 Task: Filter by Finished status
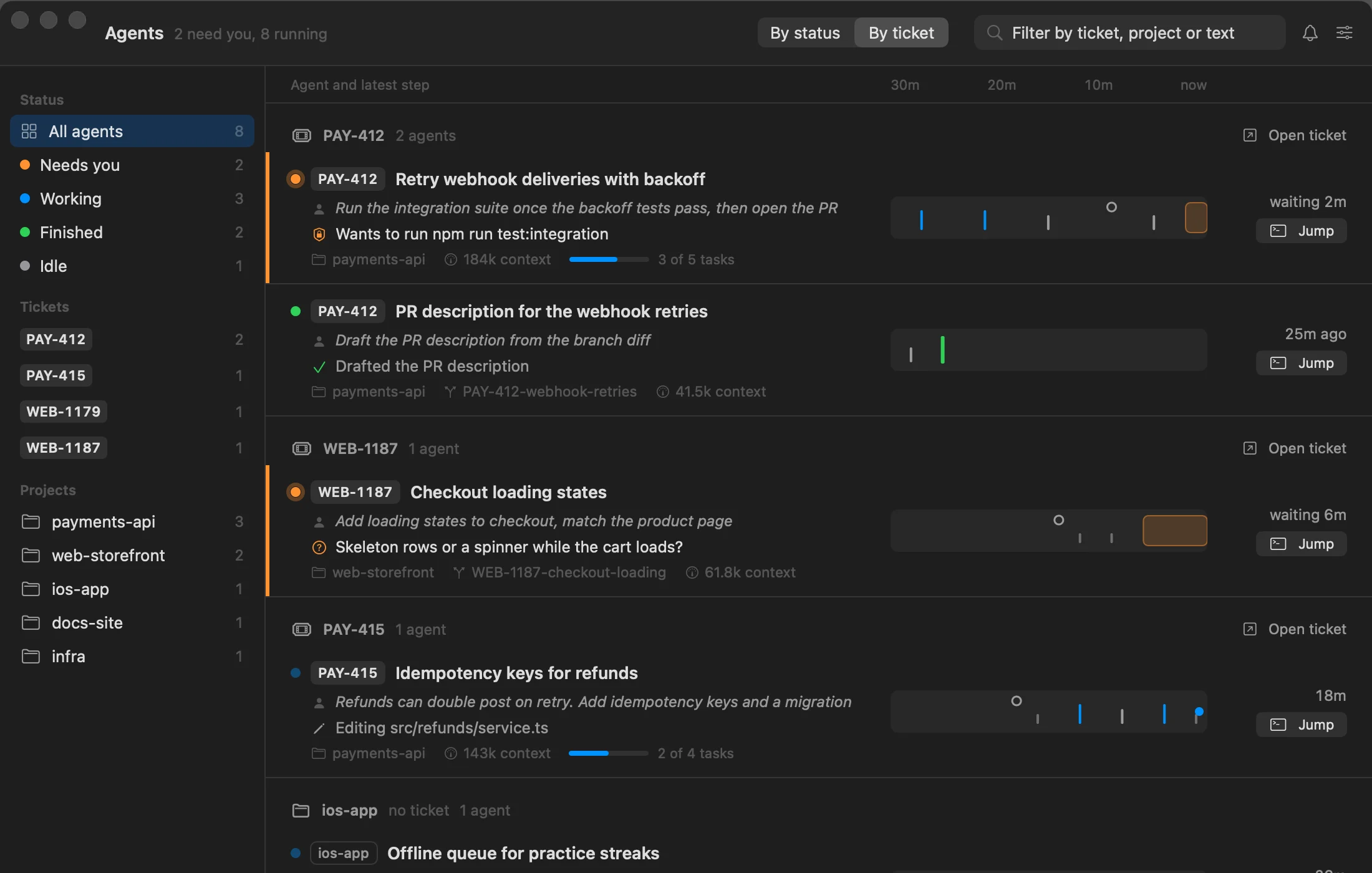[x=132, y=232]
